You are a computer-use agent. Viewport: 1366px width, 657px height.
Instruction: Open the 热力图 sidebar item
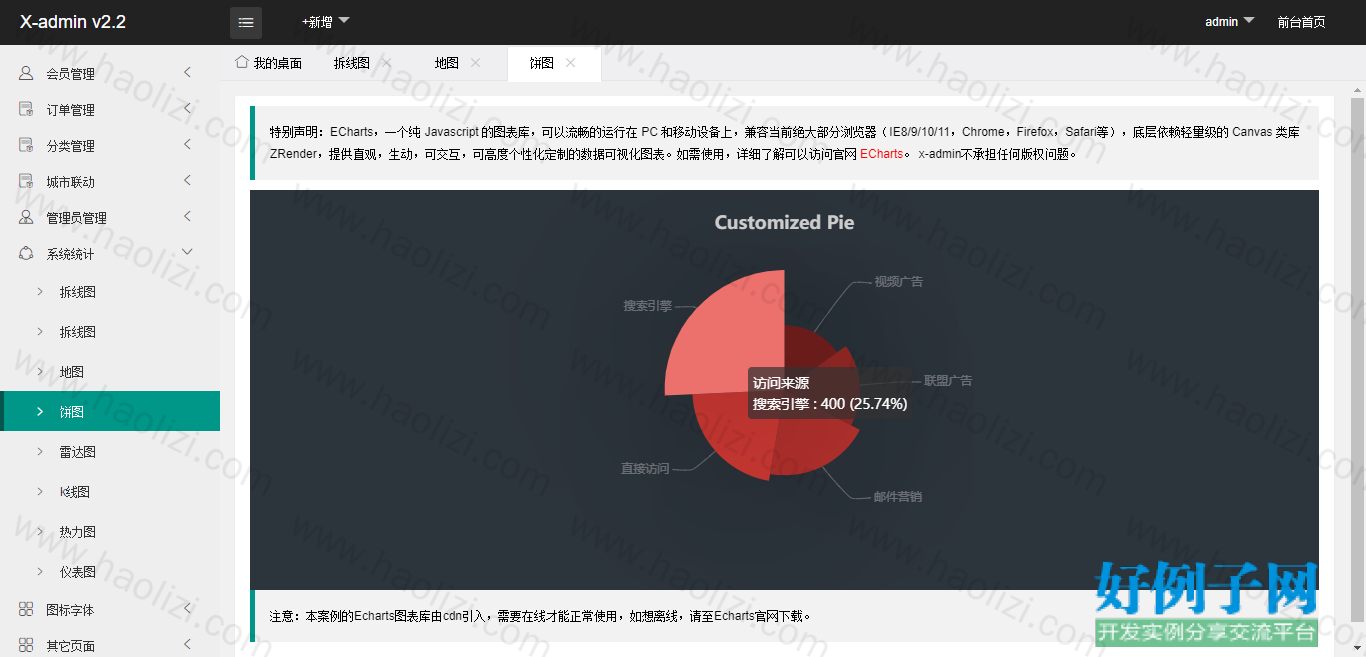(x=110, y=532)
